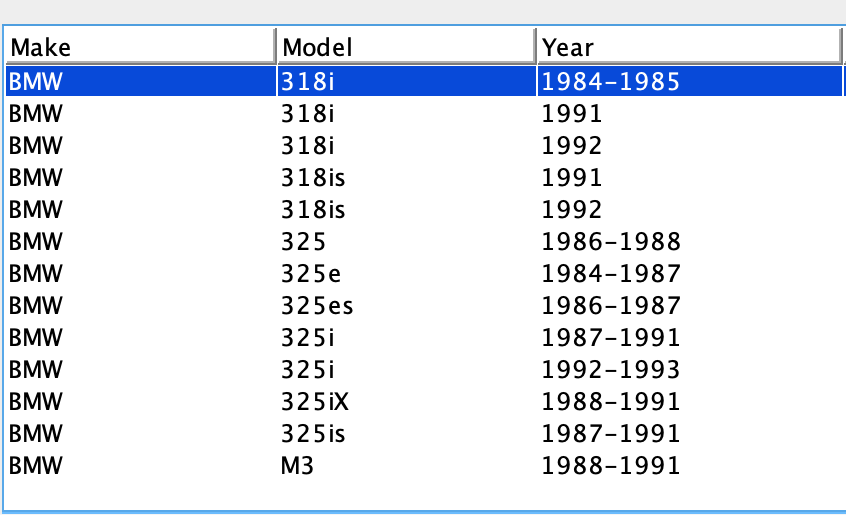The width and height of the screenshot is (846, 516).
Task: Click the BMW make cell in the 325iX row
Action: pos(141,402)
